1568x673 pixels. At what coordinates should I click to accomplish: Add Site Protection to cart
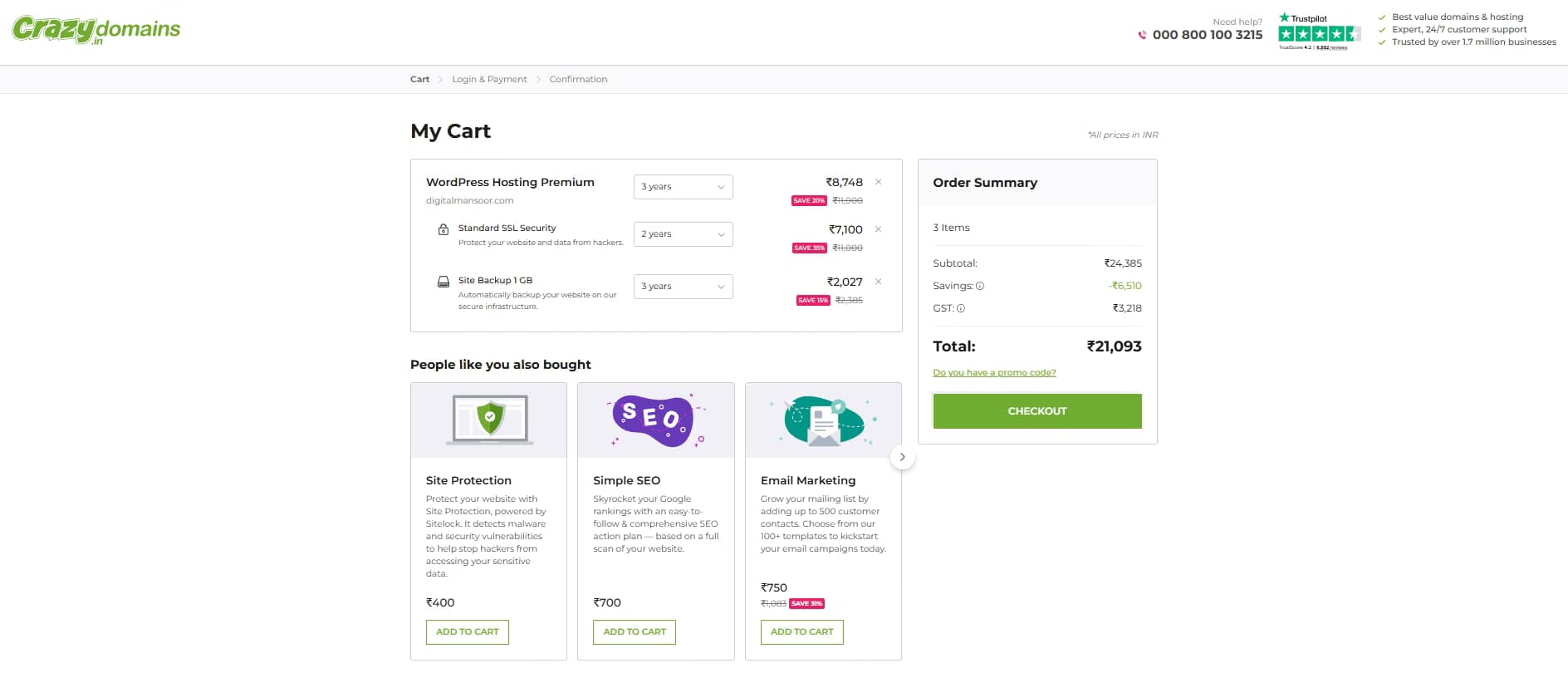[x=468, y=632]
